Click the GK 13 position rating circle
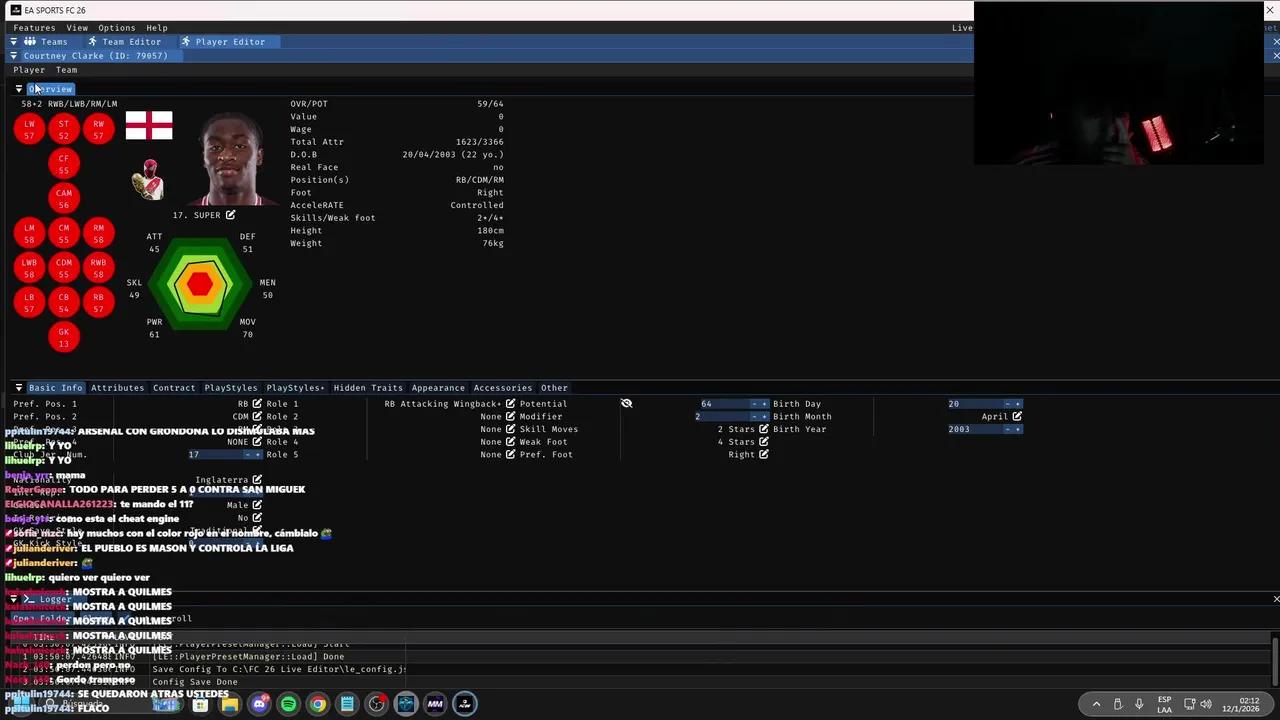 pyautogui.click(x=64, y=337)
